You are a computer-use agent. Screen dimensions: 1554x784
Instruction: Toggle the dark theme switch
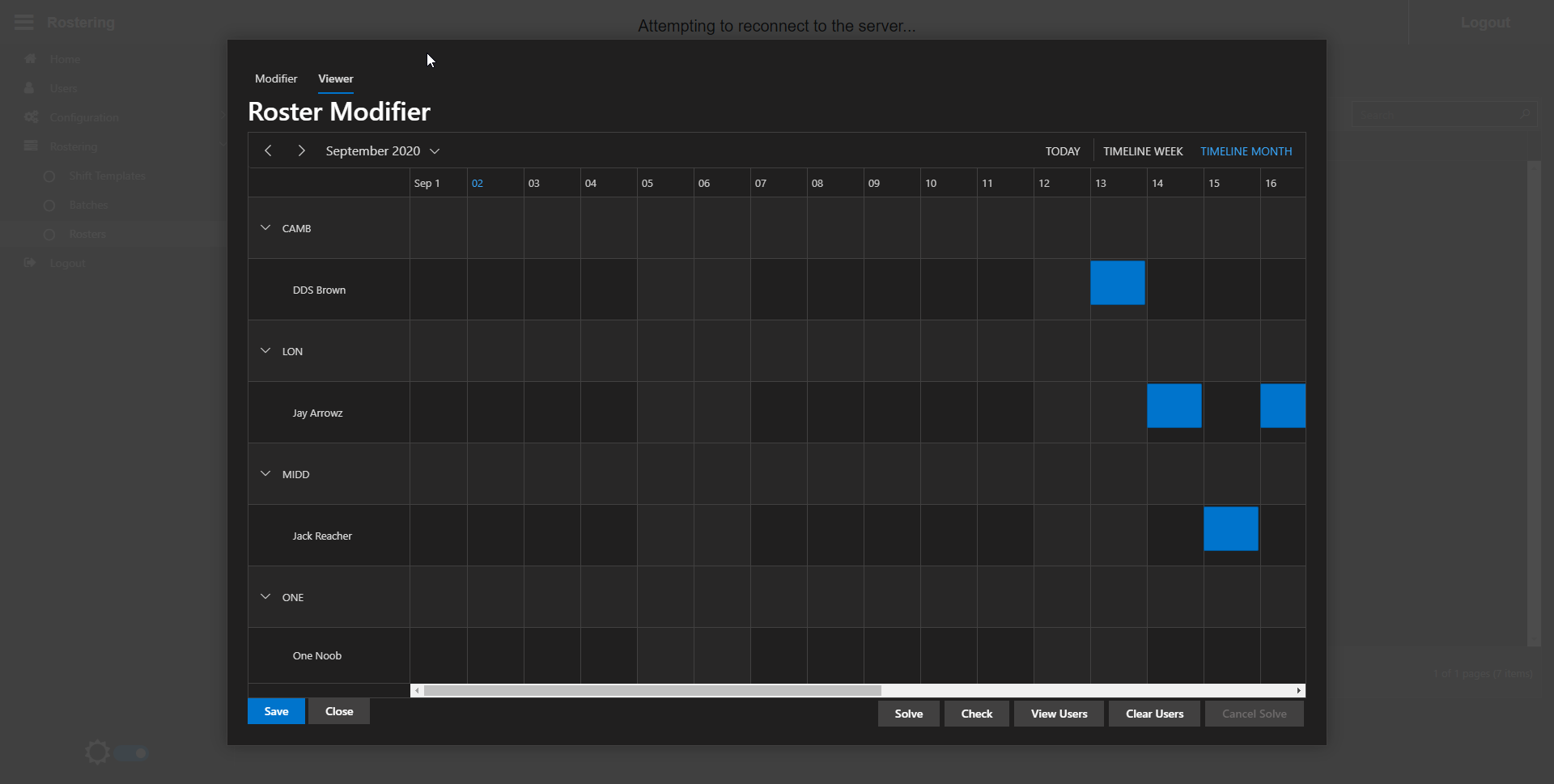pyautogui.click(x=131, y=753)
